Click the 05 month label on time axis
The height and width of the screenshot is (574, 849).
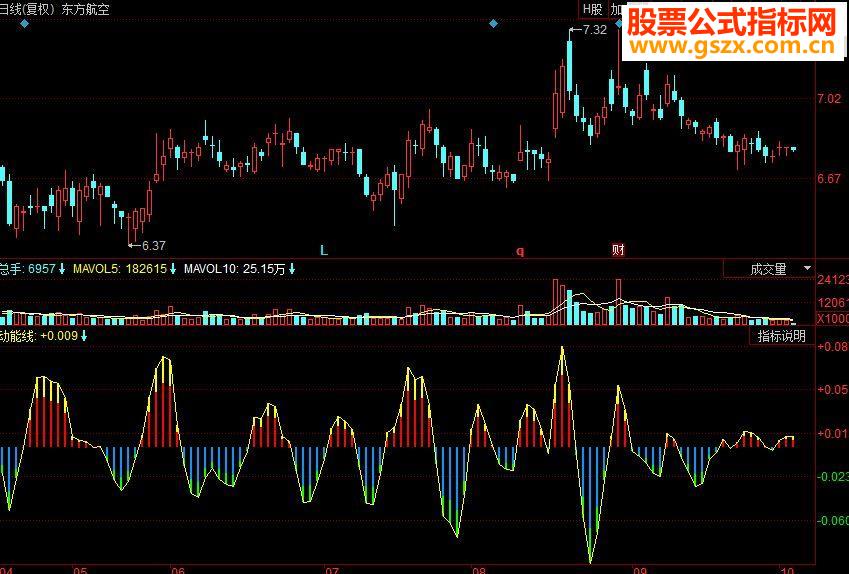pyautogui.click(x=80, y=570)
